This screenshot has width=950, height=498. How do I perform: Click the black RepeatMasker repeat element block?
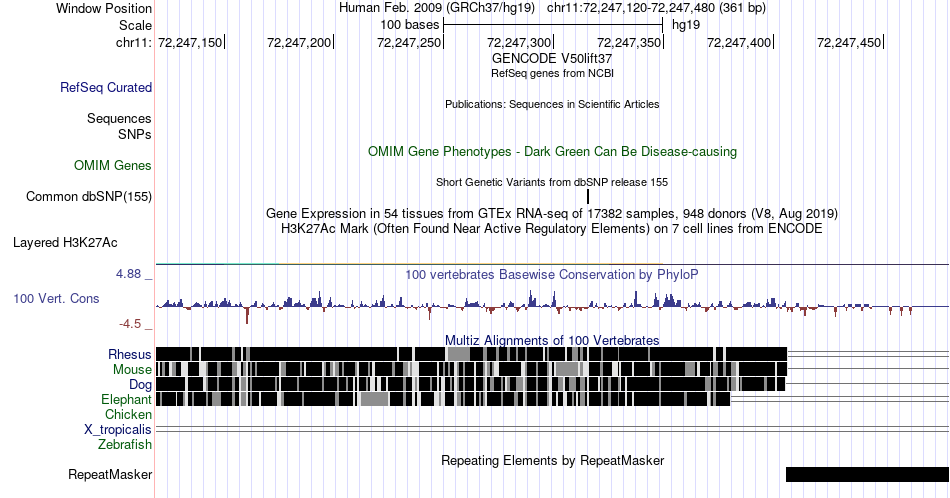(x=867, y=474)
